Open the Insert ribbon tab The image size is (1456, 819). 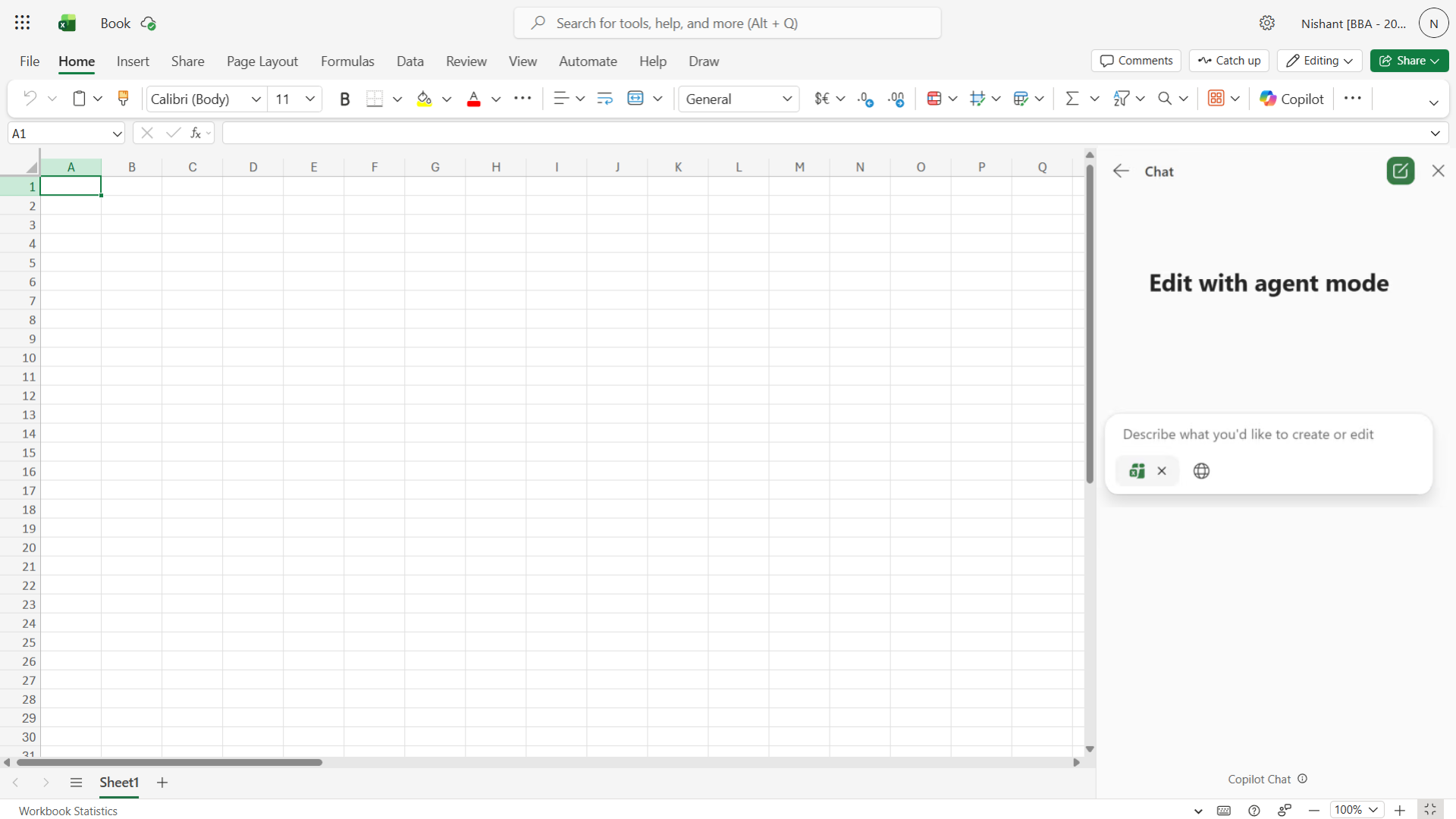(133, 61)
